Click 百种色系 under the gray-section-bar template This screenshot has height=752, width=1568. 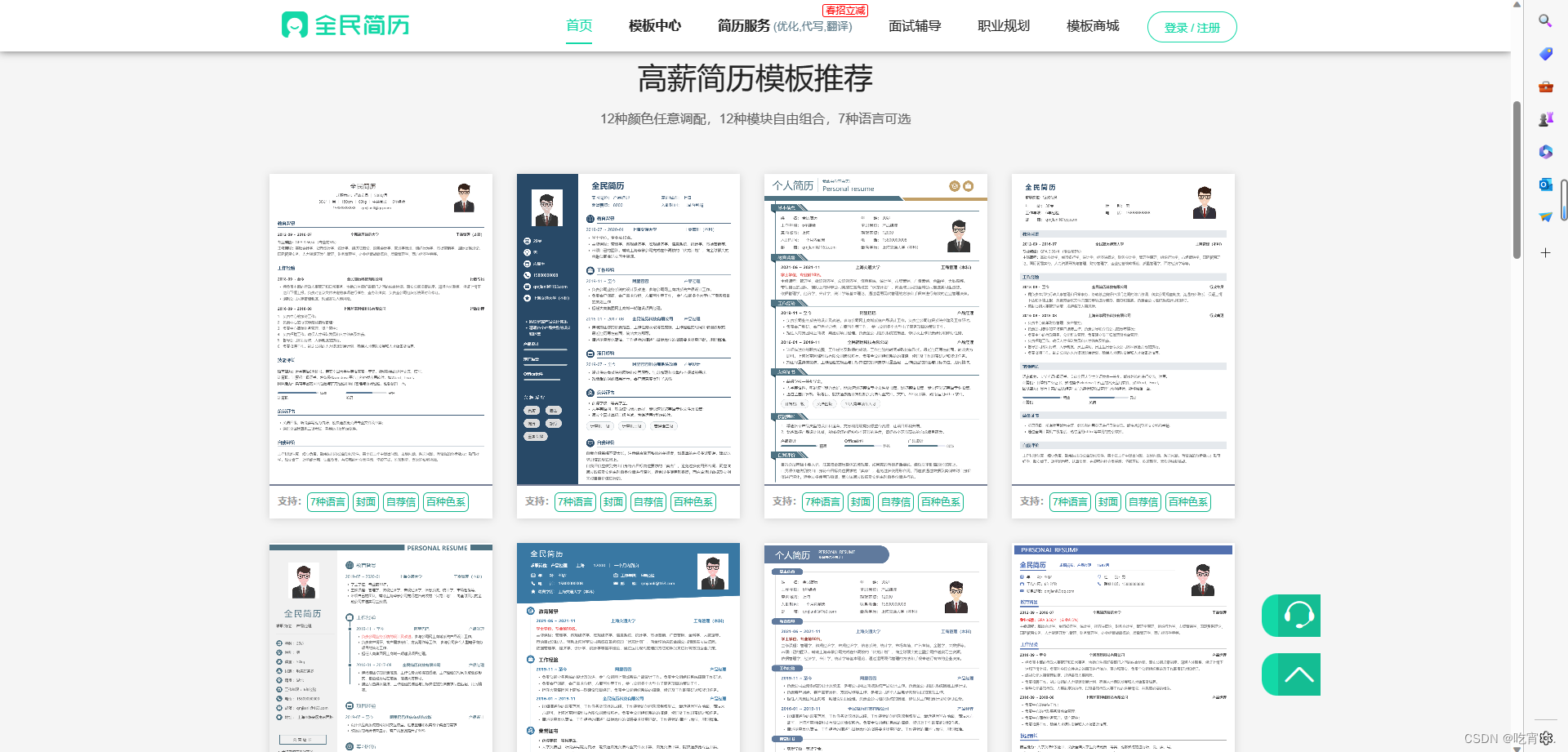pos(1188,502)
